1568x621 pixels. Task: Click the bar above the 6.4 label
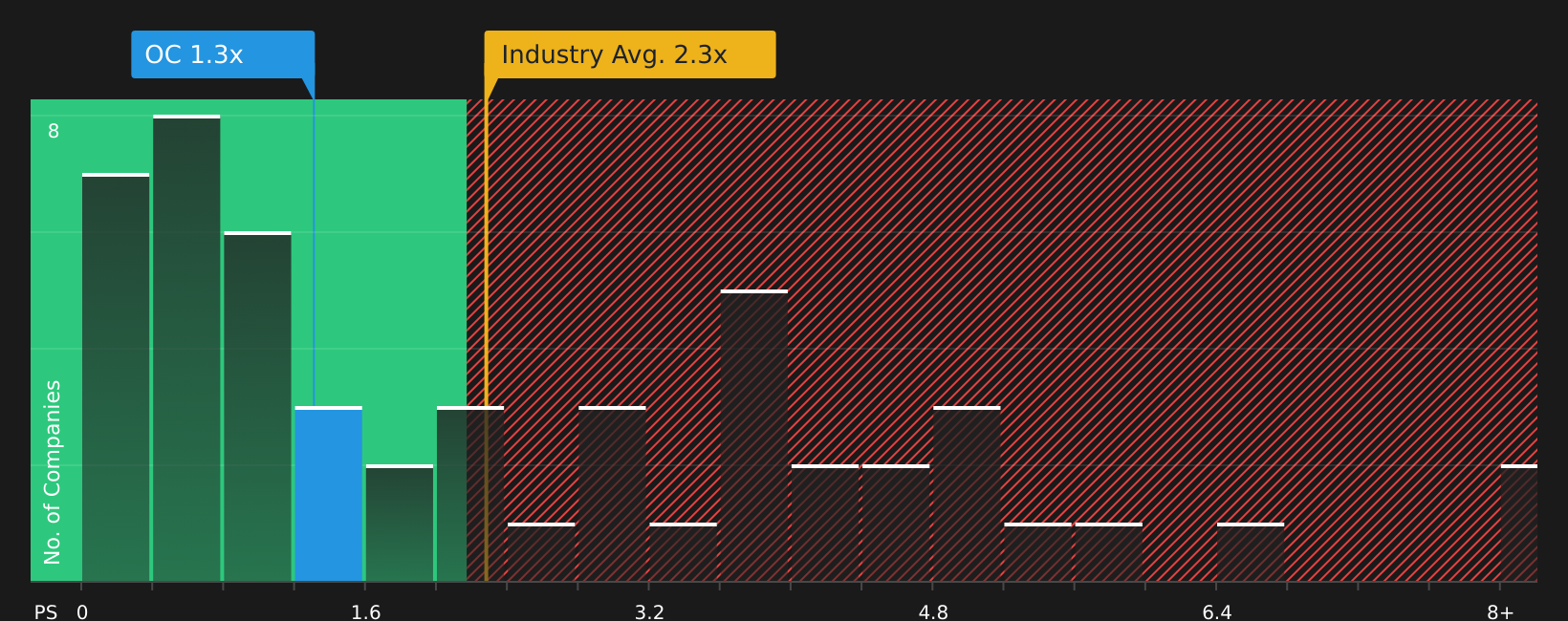pos(1251,552)
